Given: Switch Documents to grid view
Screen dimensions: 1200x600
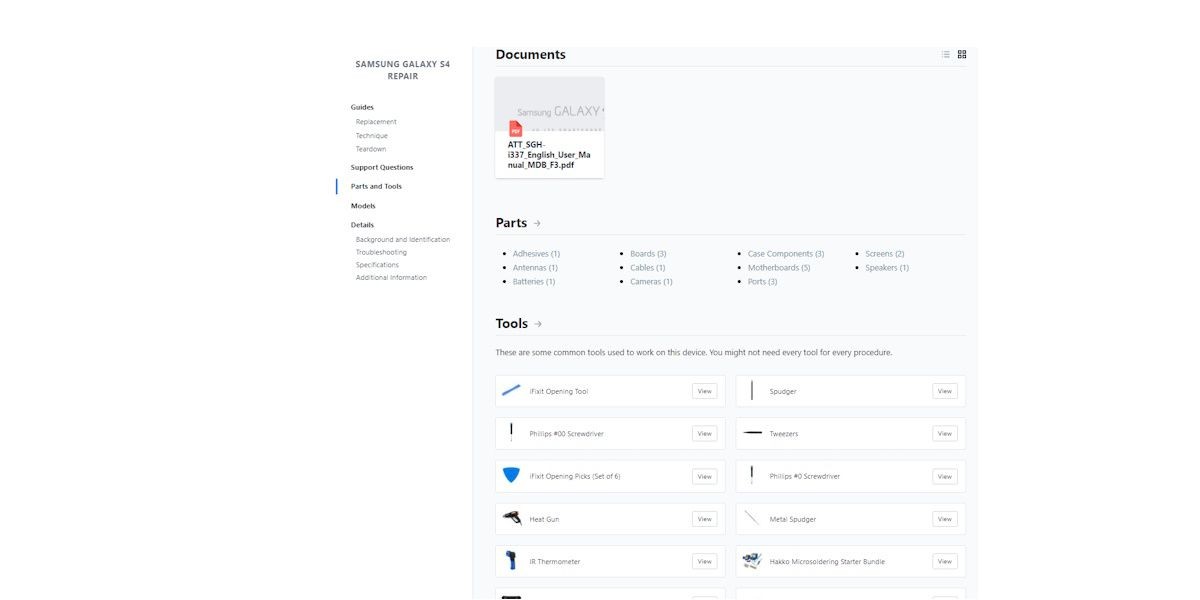Looking at the screenshot, I should click(x=962, y=55).
